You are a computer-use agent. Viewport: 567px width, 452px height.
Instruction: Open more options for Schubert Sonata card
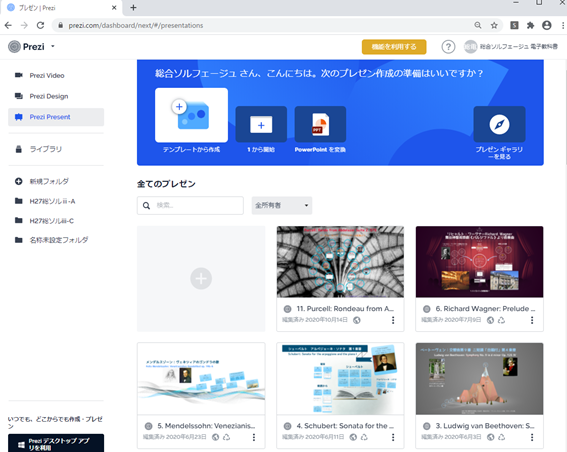(x=393, y=437)
